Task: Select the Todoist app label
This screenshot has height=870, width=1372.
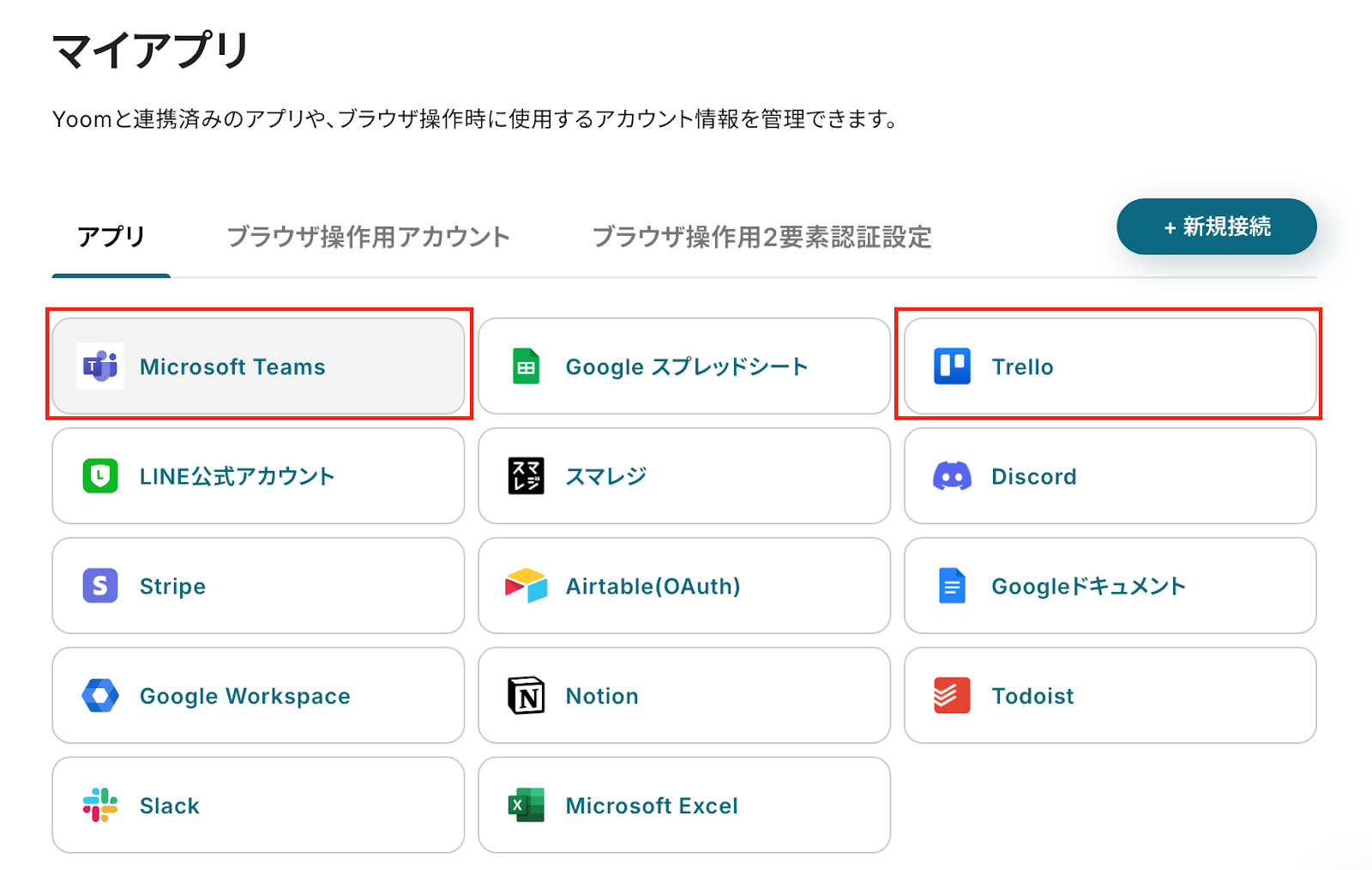Action: [1033, 697]
